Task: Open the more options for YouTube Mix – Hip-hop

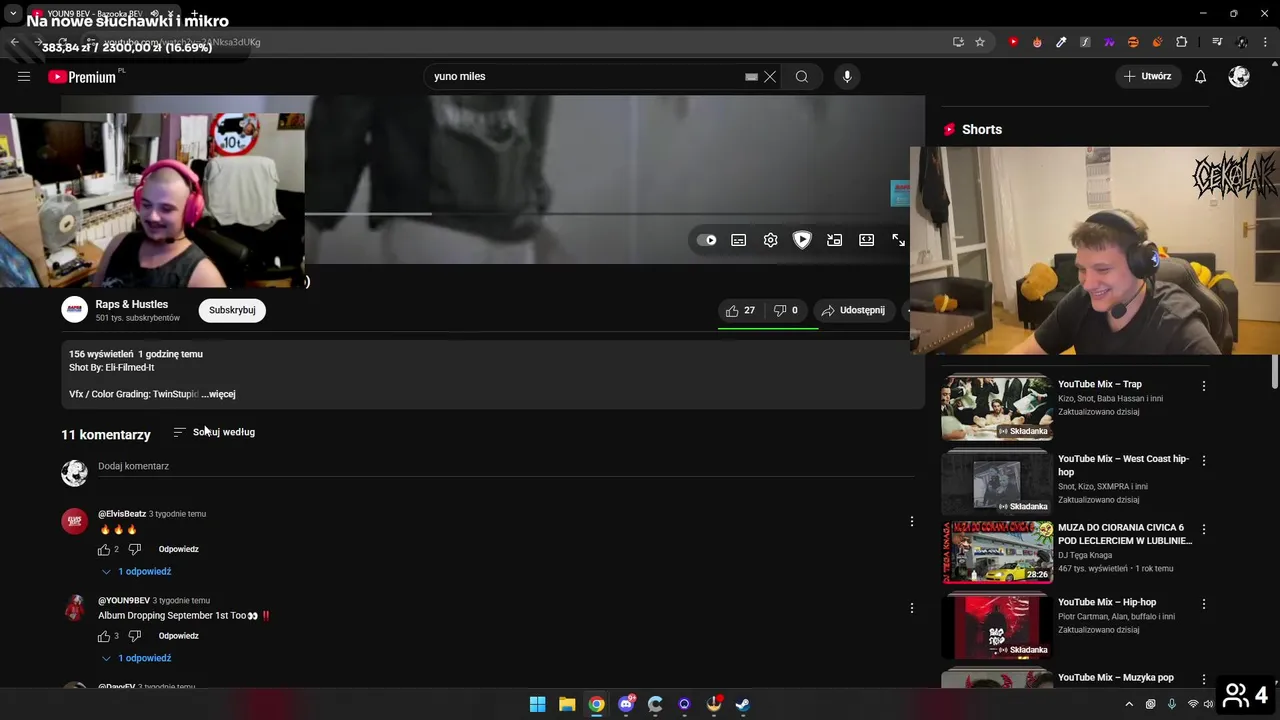Action: [1204, 604]
